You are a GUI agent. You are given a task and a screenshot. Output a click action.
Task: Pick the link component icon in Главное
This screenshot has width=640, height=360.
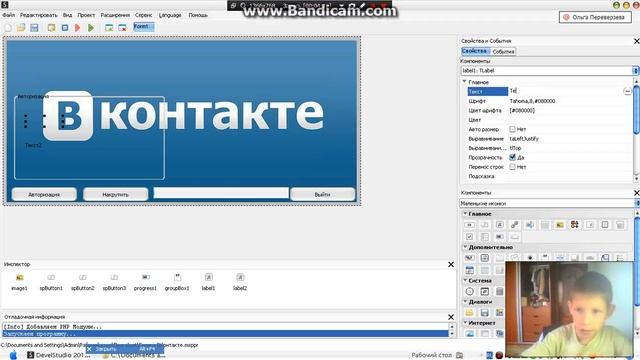coord(515,224)
